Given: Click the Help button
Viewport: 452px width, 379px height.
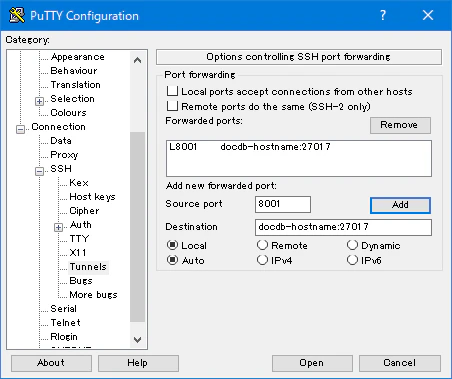Looking at the screenshot, I should [138, 363].
